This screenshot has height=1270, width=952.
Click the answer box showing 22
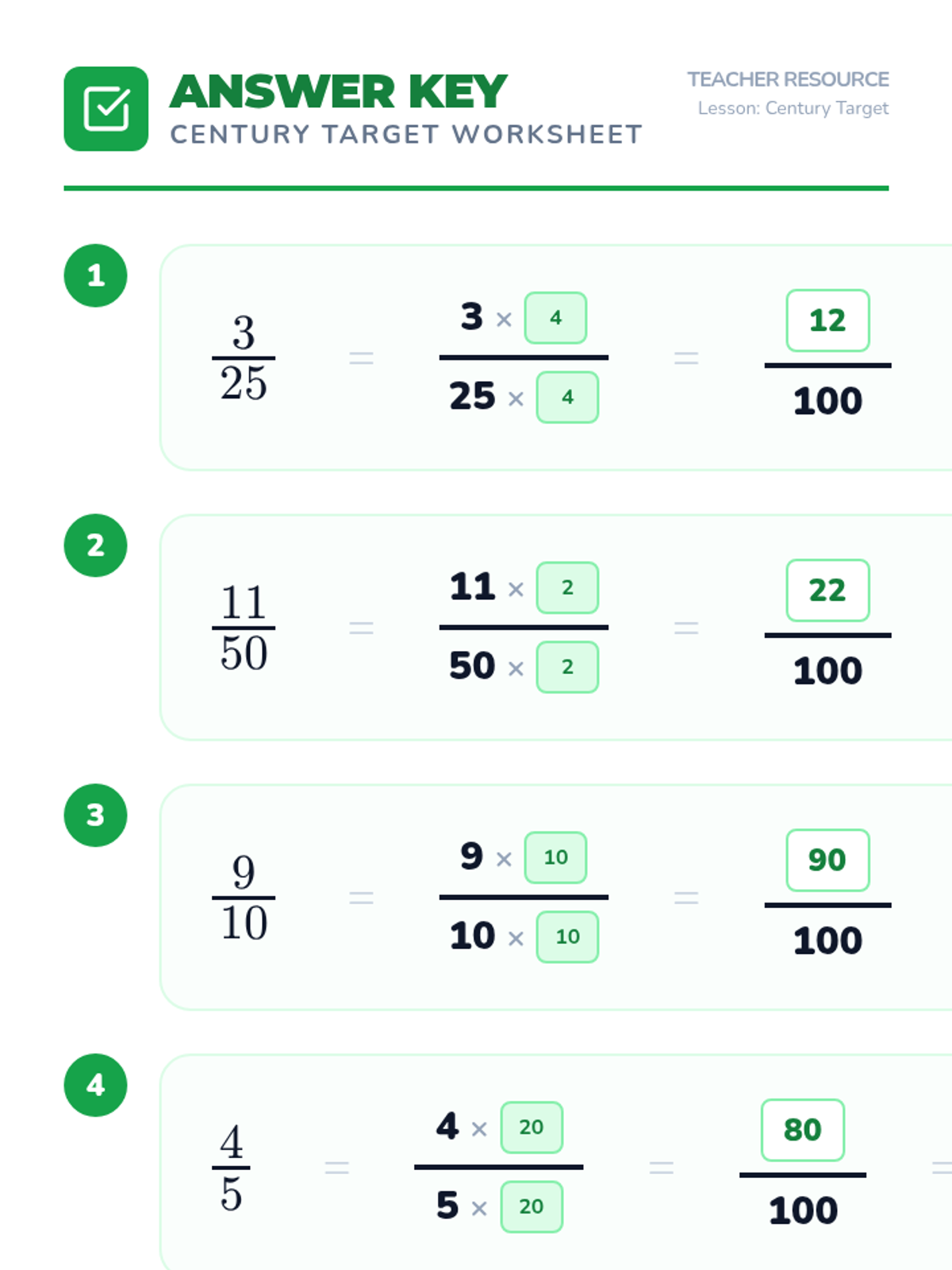[x=827, y=591]
